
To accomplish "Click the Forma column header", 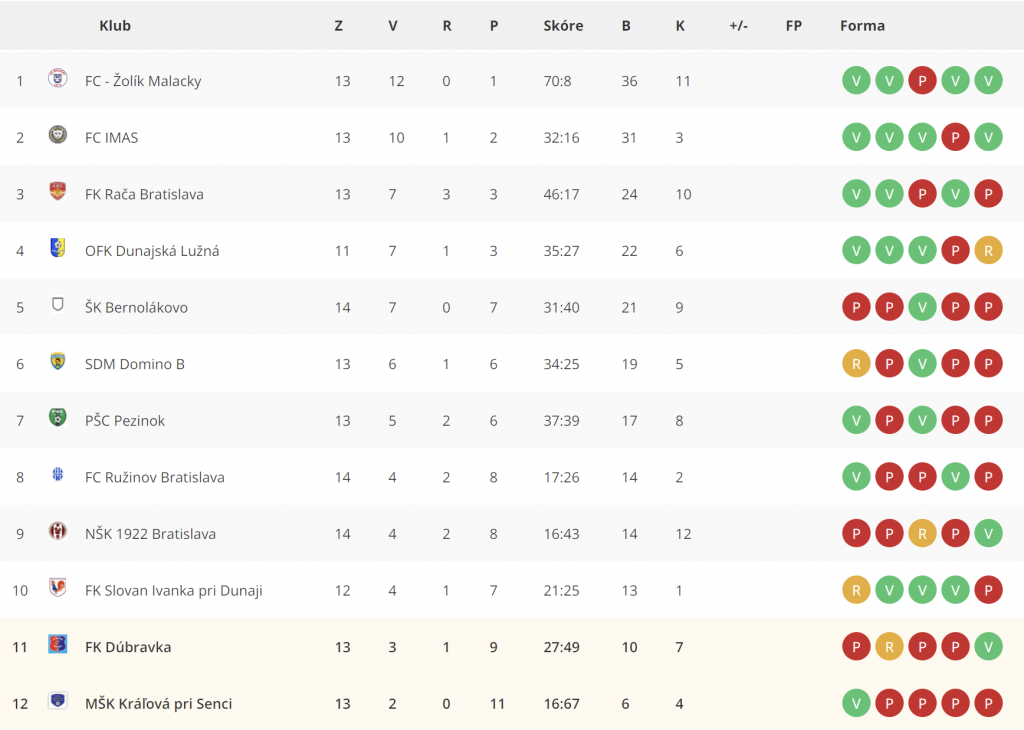I will pos(862,25).
